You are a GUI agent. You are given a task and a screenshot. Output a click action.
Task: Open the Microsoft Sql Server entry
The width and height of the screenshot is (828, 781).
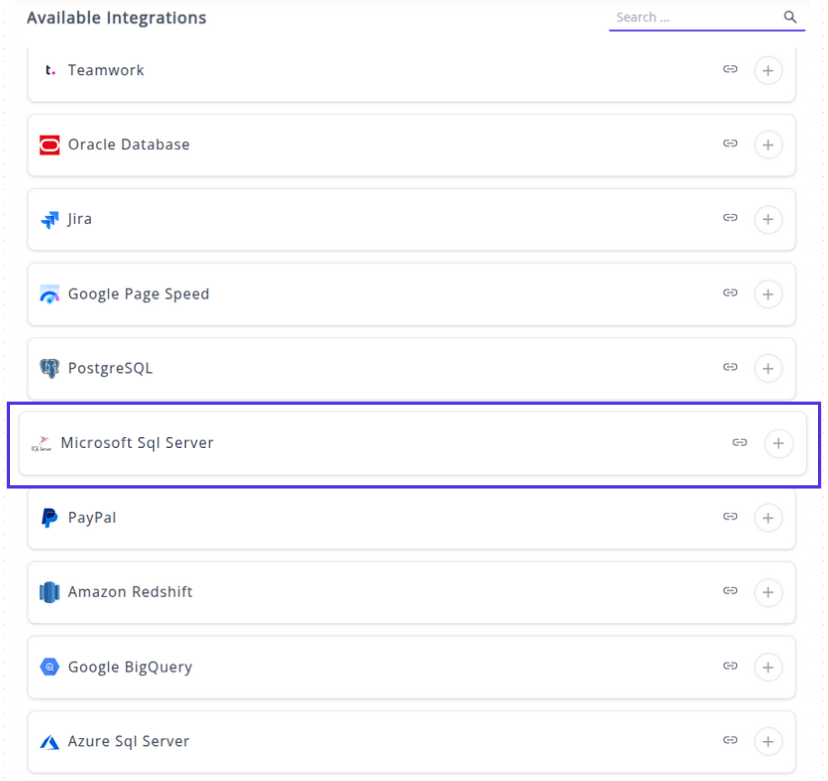[137, 443]
